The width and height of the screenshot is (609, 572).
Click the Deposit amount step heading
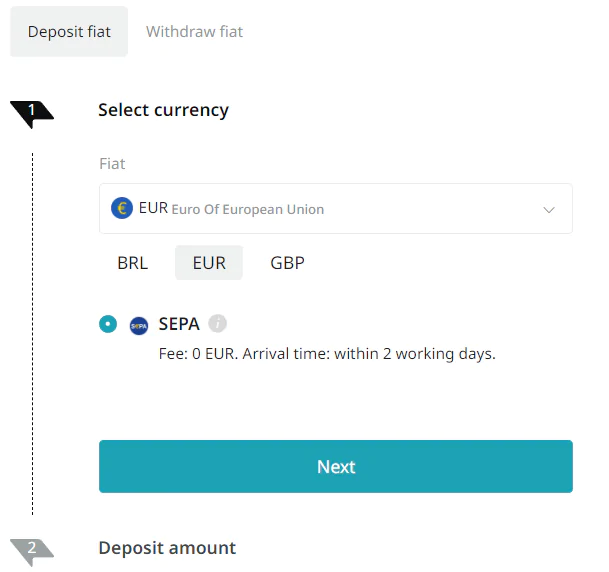[x=167, y=548]
